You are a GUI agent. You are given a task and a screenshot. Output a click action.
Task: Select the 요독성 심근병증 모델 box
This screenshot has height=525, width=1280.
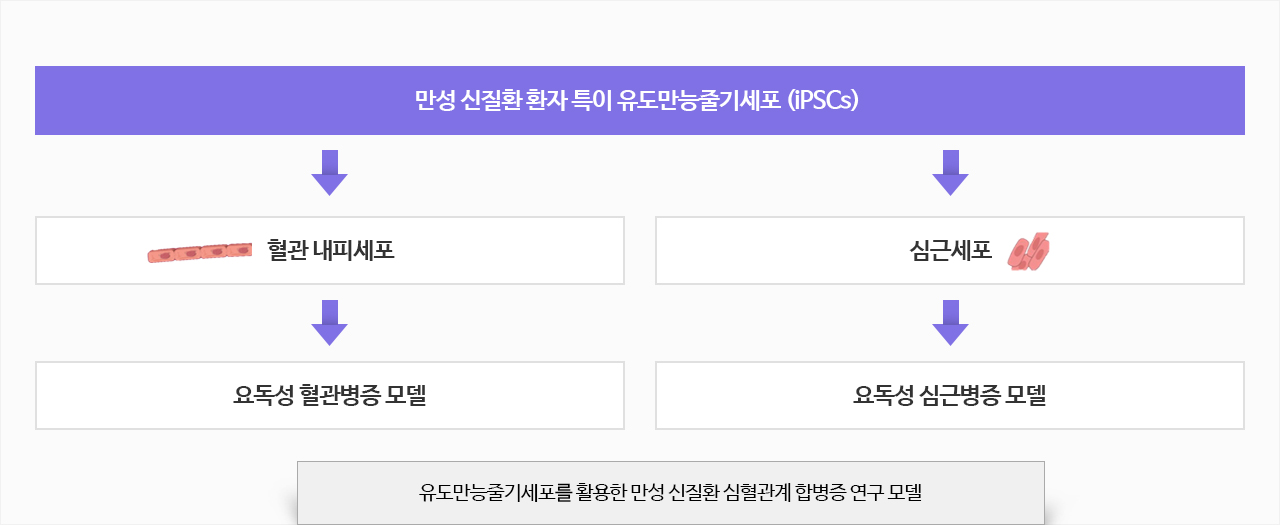(x=950, y=395)
